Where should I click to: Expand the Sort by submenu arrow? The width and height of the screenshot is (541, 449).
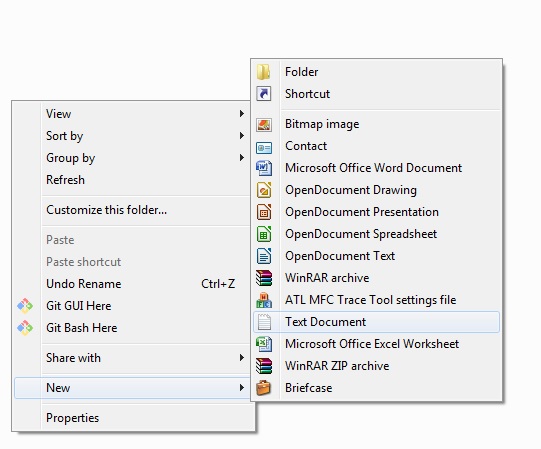pos(242,136)
